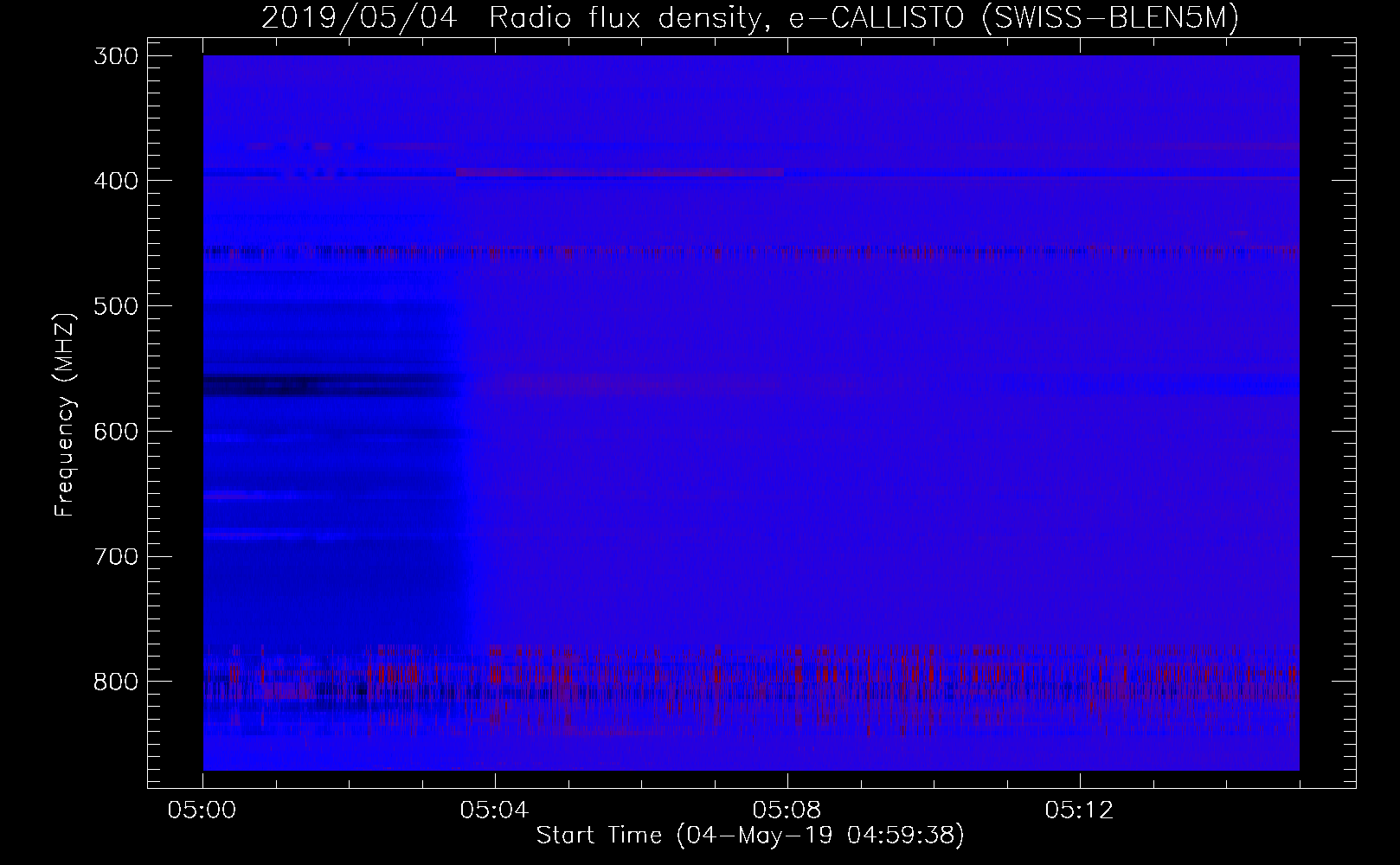Click the 600 frequency tick label
1400x865 pixels.
point(114,432)
